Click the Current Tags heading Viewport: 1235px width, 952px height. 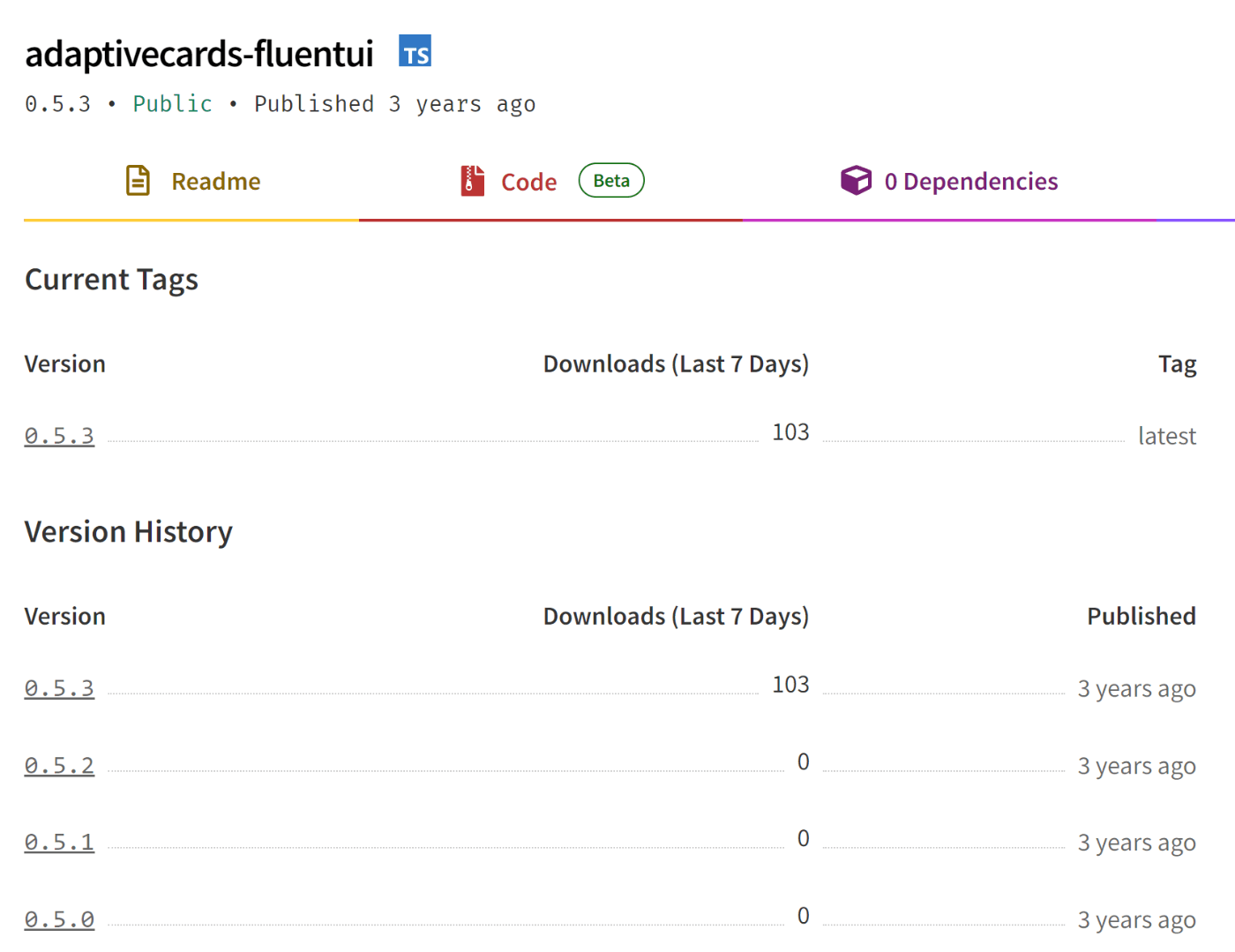111,280
